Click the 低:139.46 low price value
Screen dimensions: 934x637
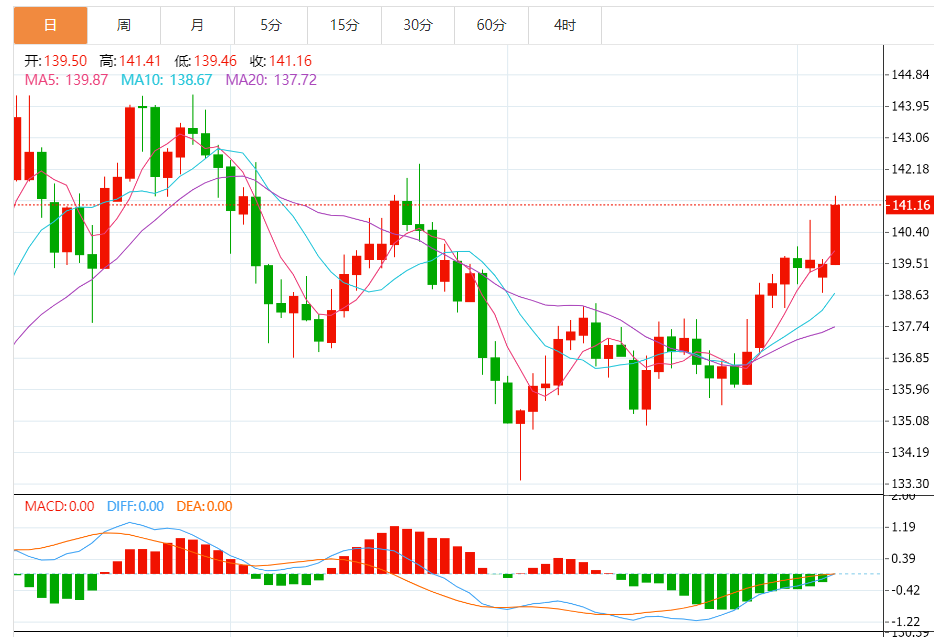coord(206,61)
